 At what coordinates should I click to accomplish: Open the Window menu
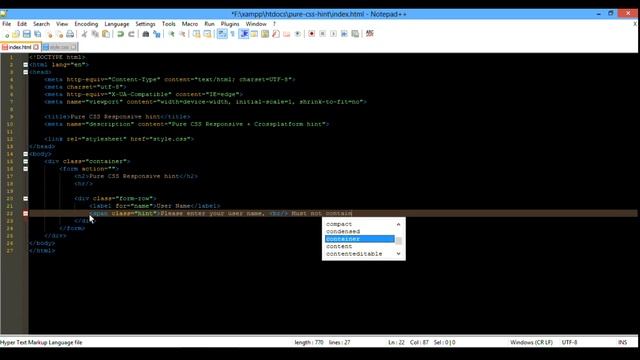click(x=256, y=24)
